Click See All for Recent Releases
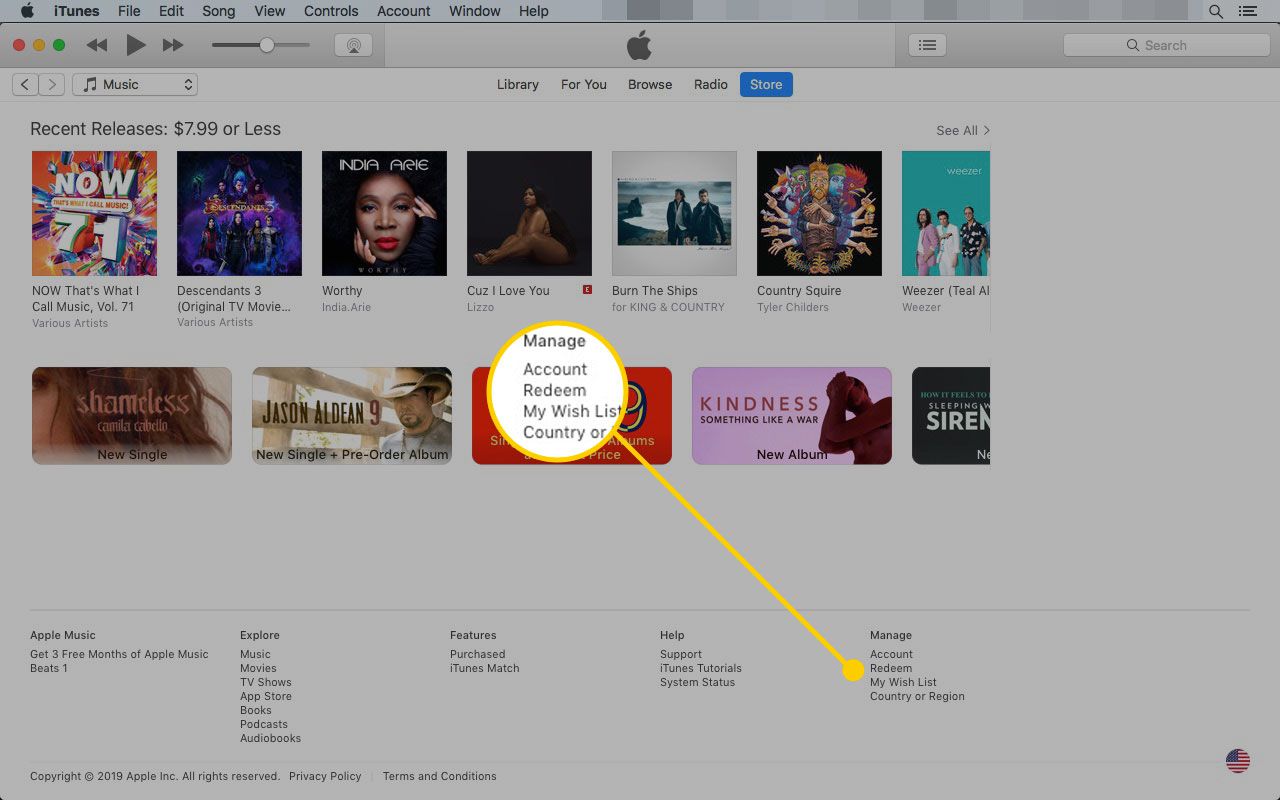The width and height of the screenshot is (1280, 800). click(x=962, y=131)
